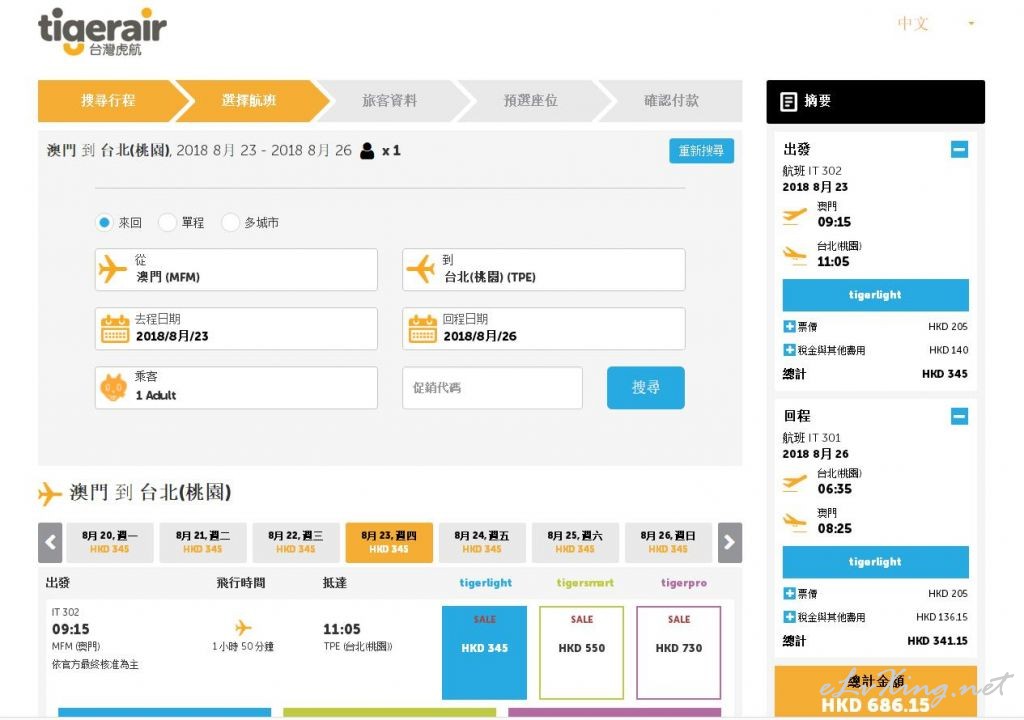Choose the tigerlight HKD 345 fare
This screenshot has width=1024, height=720.
485,653
